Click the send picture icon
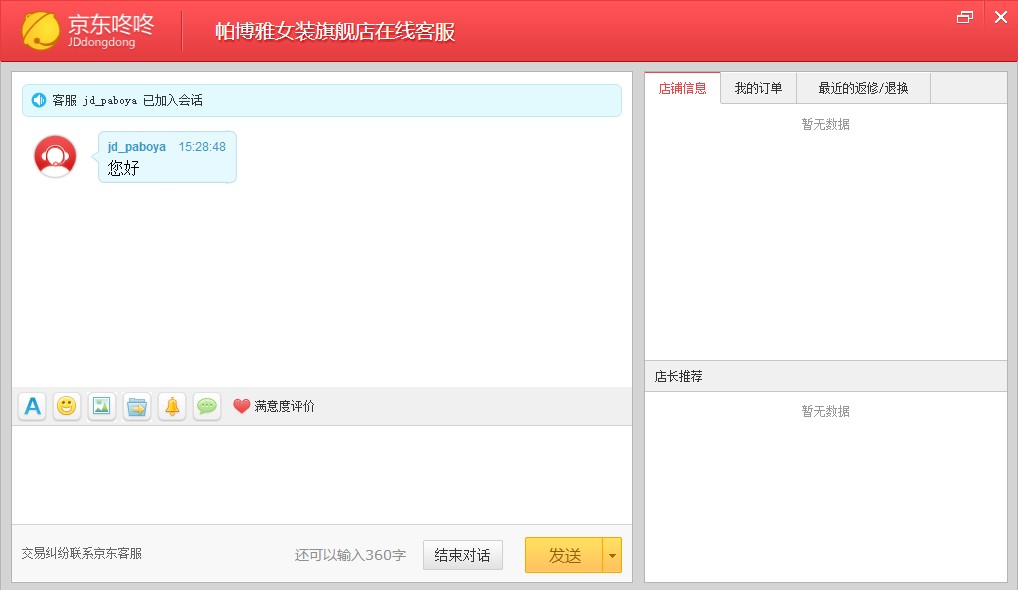This screenshot has height=590, width=1018. [102, 406]
